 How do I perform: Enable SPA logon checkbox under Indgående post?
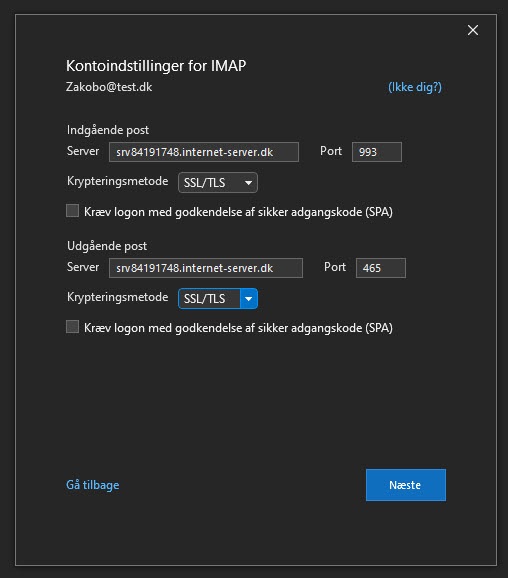click(x=72, y=211)
